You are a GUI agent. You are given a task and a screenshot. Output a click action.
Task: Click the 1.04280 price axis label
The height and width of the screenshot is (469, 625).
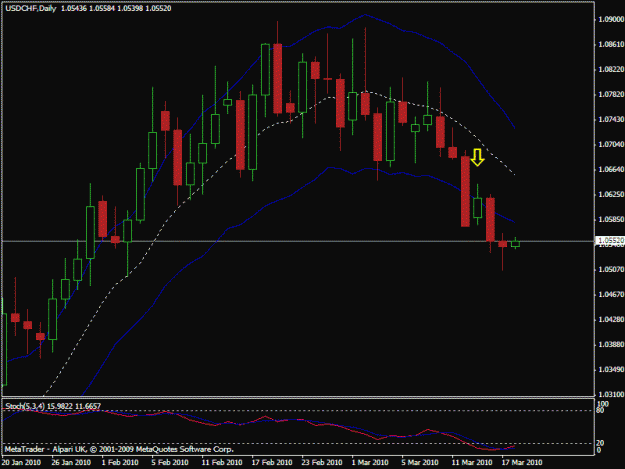[611, 320]
